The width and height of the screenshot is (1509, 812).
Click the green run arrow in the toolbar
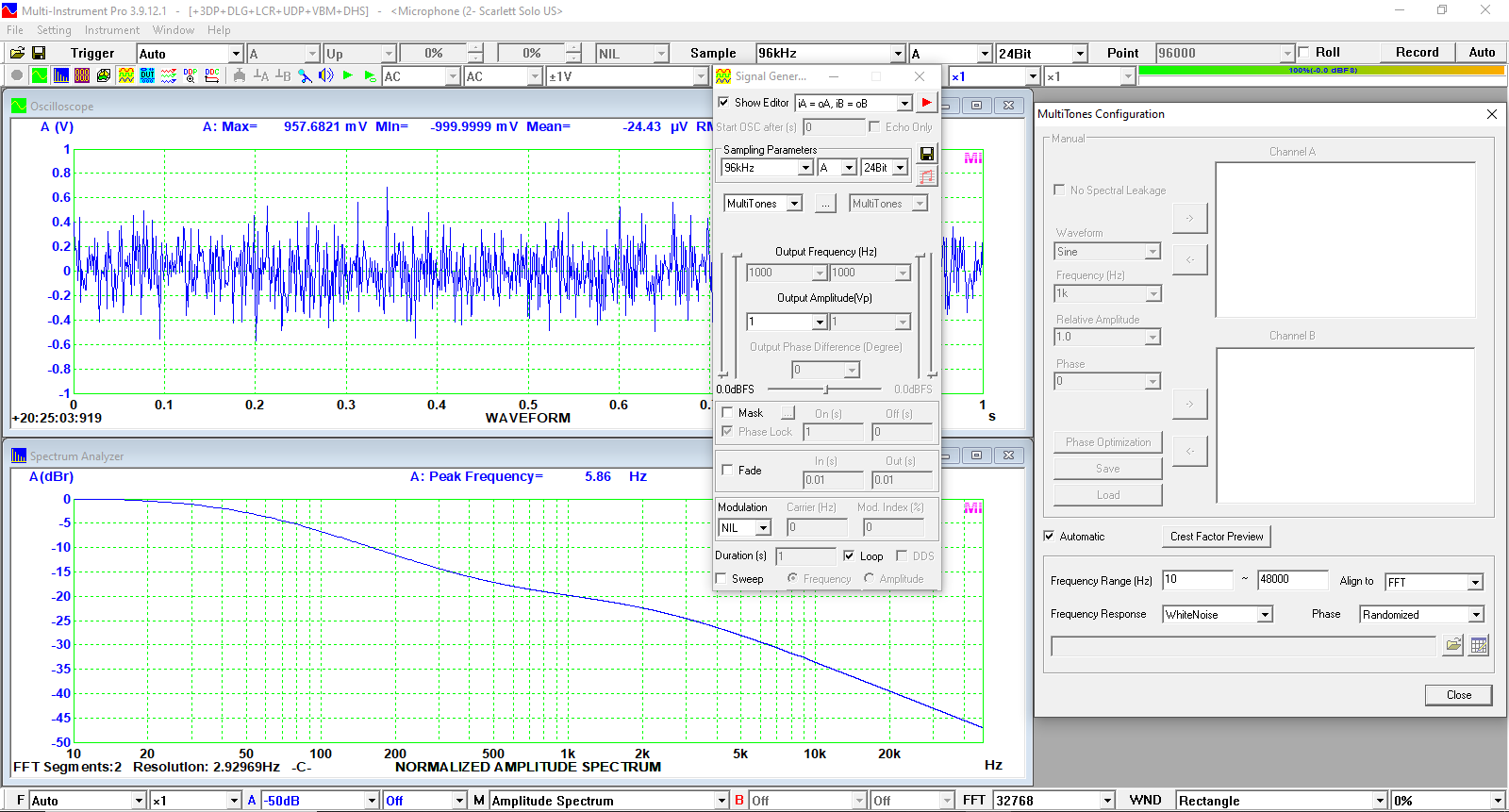click(348, 76)
